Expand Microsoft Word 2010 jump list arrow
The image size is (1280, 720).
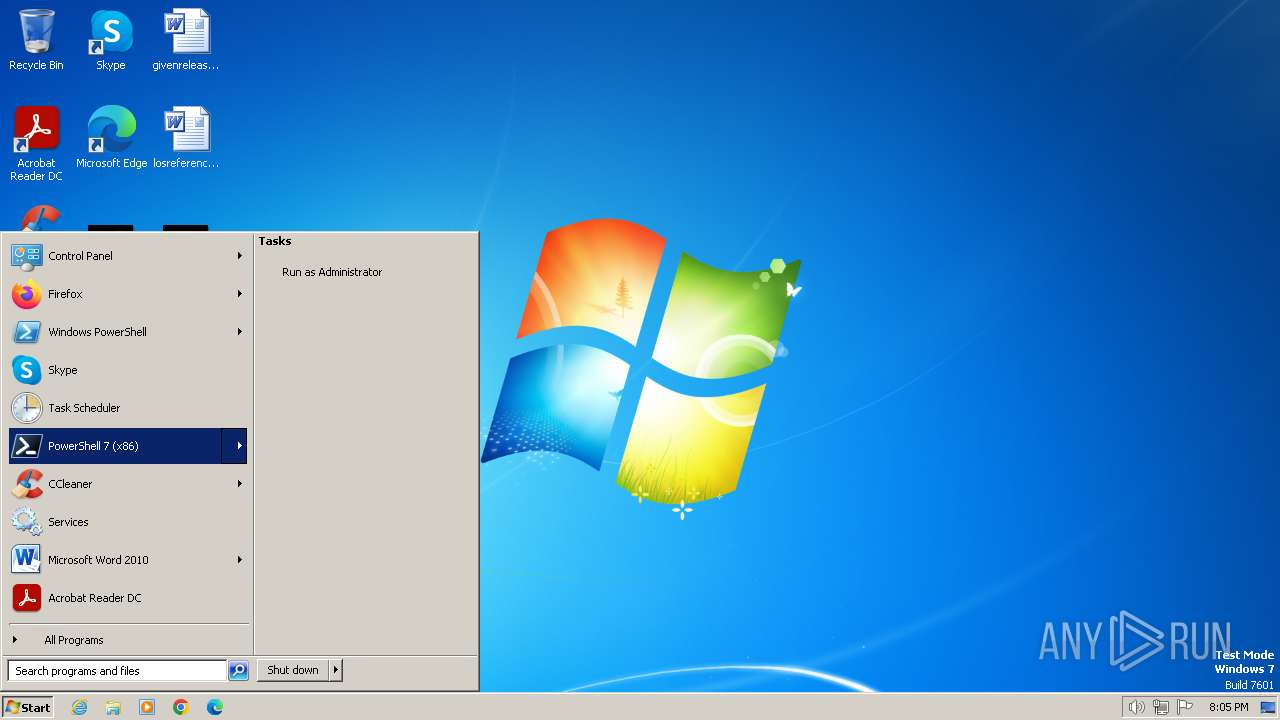click(239, 560)
